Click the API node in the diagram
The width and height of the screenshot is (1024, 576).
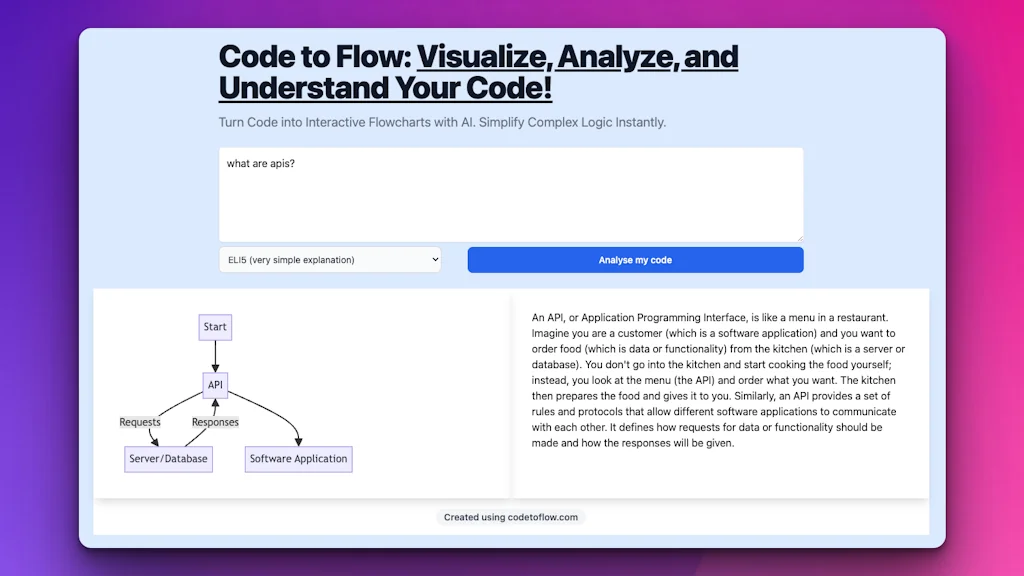click(215, 385)
